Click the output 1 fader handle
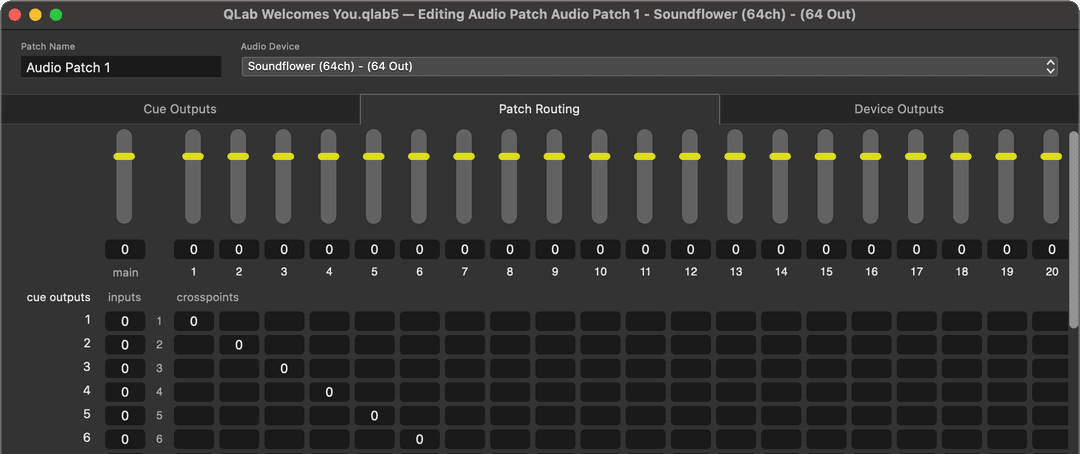The width and height of the screenshot is (1080, 454). tap(193, 157)
